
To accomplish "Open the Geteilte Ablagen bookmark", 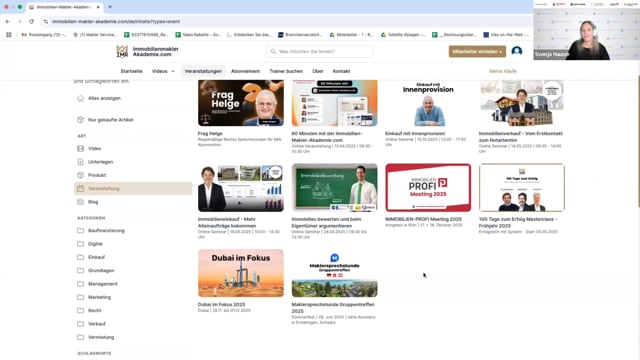I will coord(403,35).
